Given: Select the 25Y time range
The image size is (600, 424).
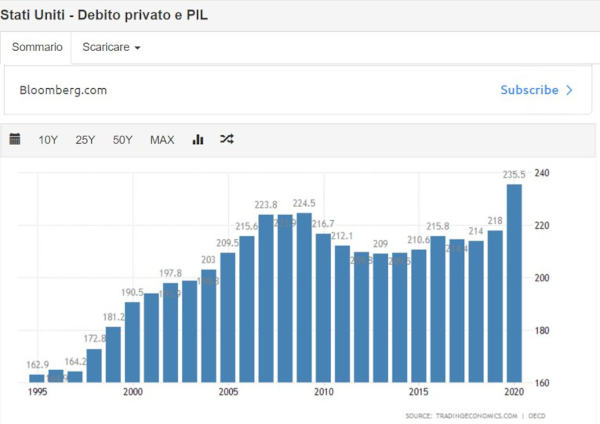Looking at the screenshot, I should pyautogui.click(x=85, y=140).
